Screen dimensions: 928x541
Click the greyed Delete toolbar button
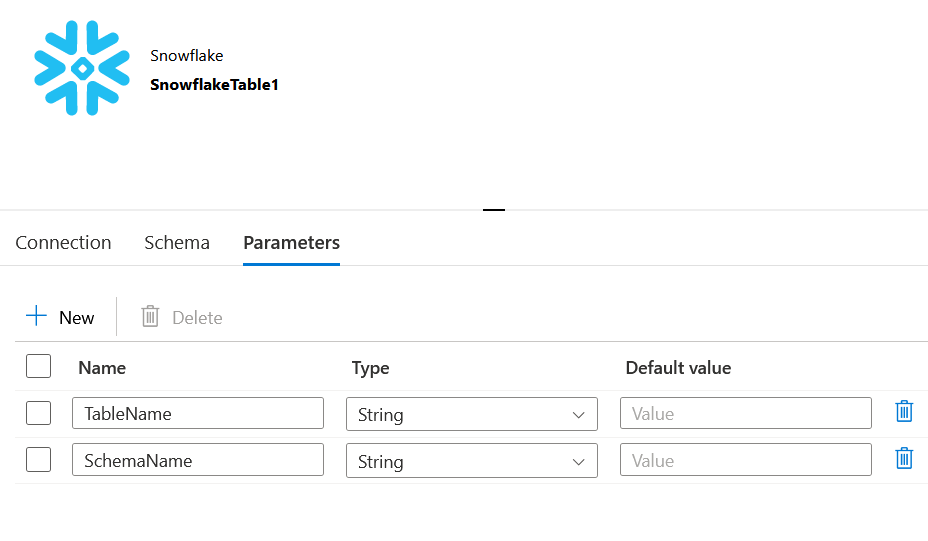point(182,317)
